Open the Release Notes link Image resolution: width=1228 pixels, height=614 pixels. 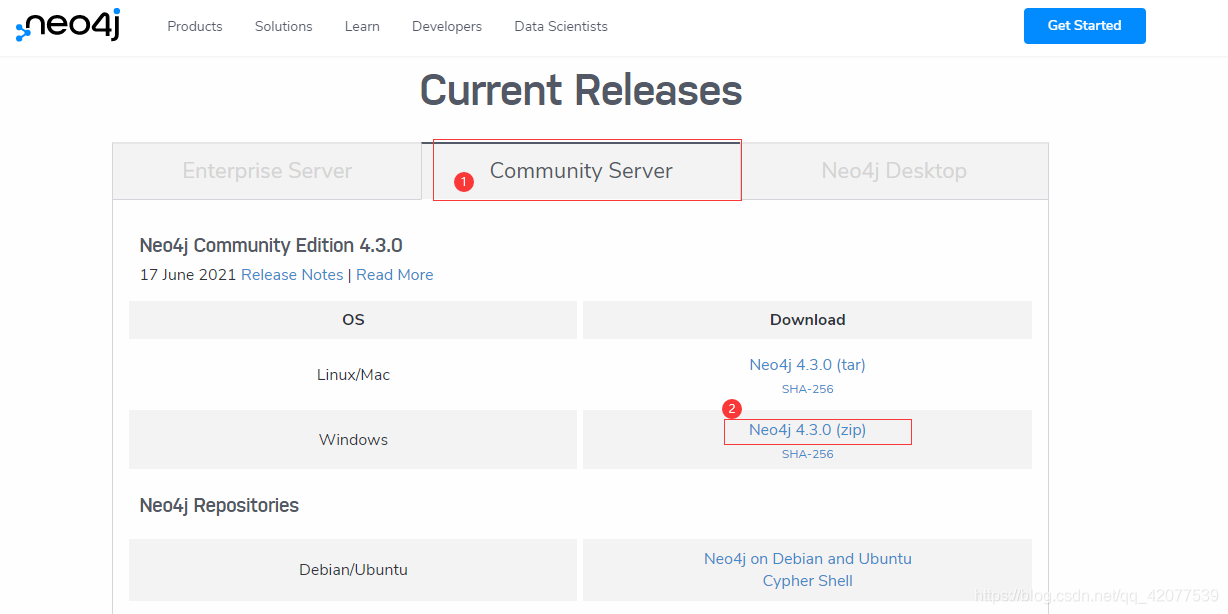pyautogui.click(x=292, y=275)
